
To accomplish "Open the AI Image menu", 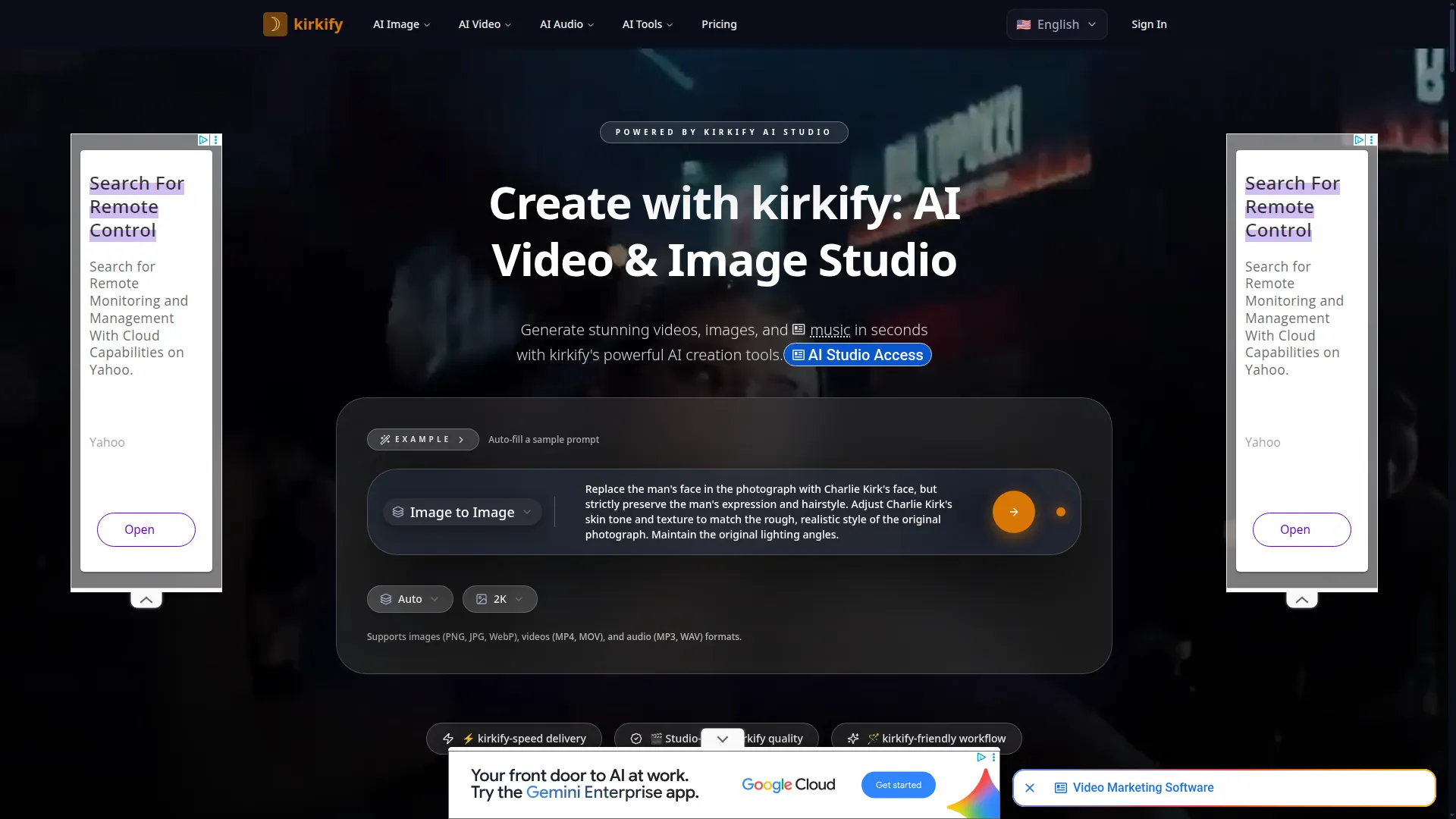I will click(401, 24).
